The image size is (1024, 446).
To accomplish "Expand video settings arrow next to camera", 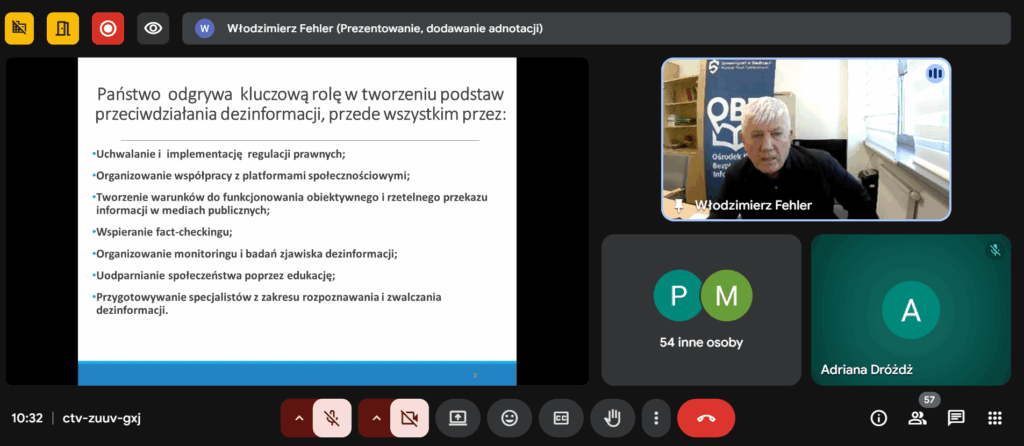I will pos(375,418).
